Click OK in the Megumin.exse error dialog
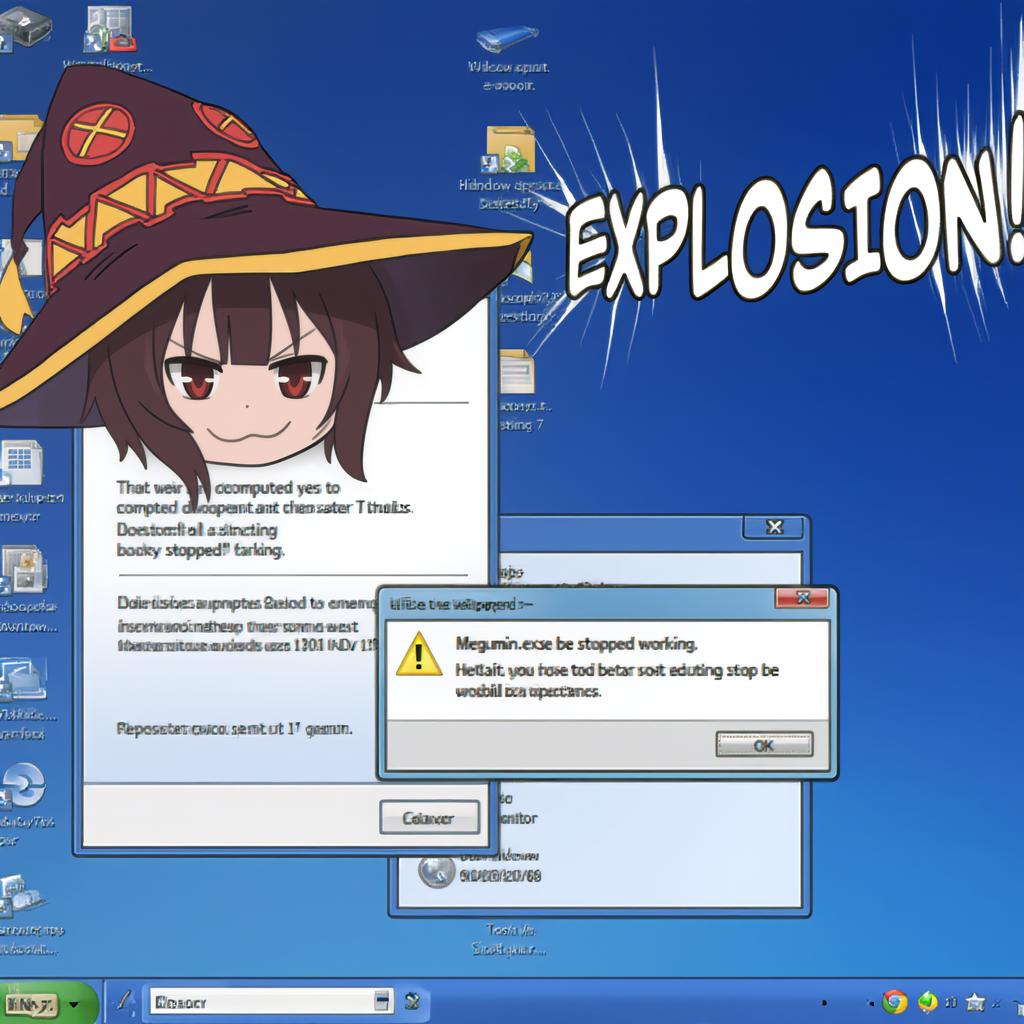The width and height of the screenshot is (1024, 1024). click(764, 744)
